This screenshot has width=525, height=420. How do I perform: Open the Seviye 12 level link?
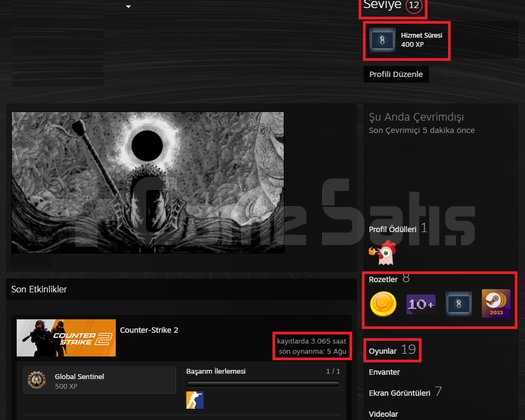pos(392,5)
